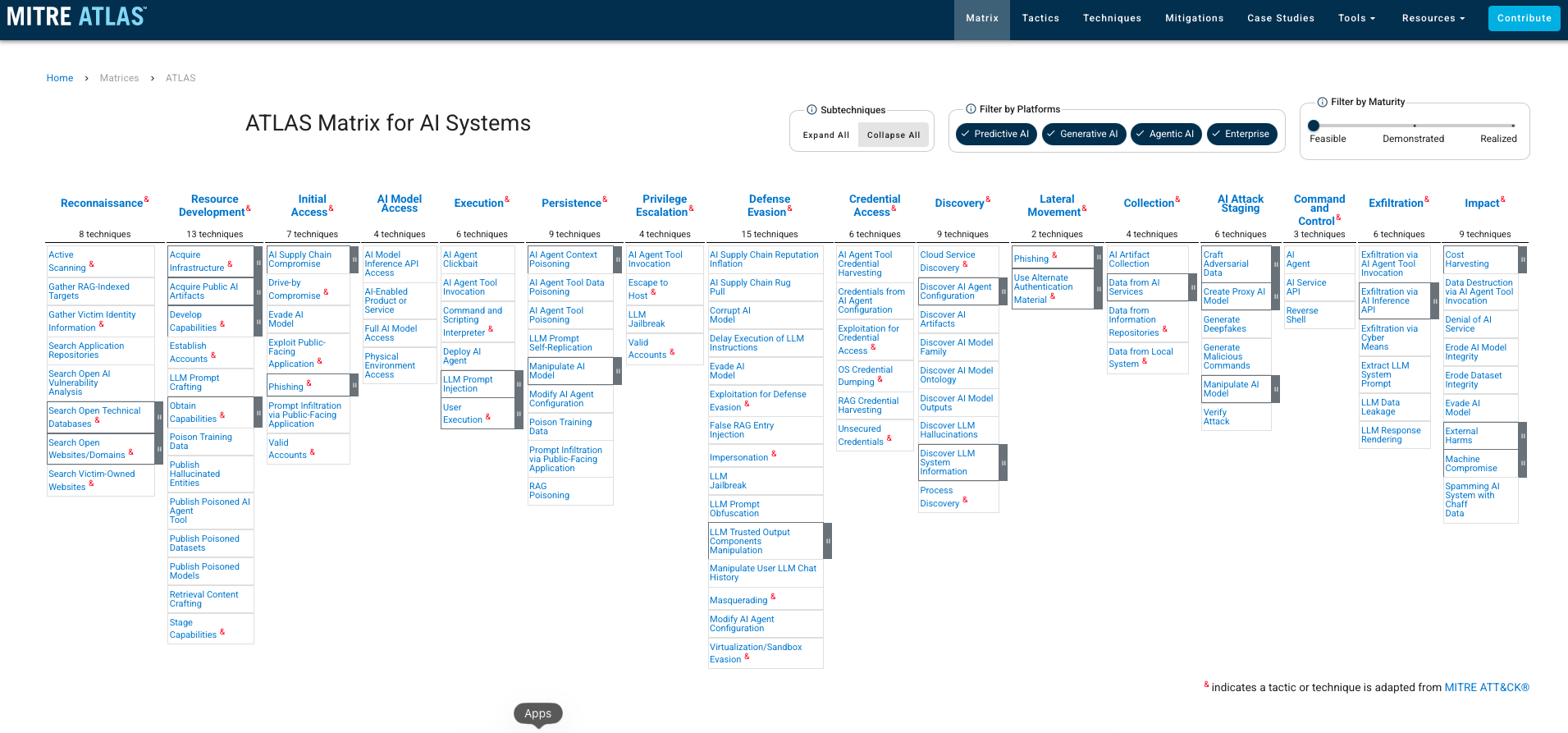
Task: Set maturity slider to Realized
Action: [1513, 126]
